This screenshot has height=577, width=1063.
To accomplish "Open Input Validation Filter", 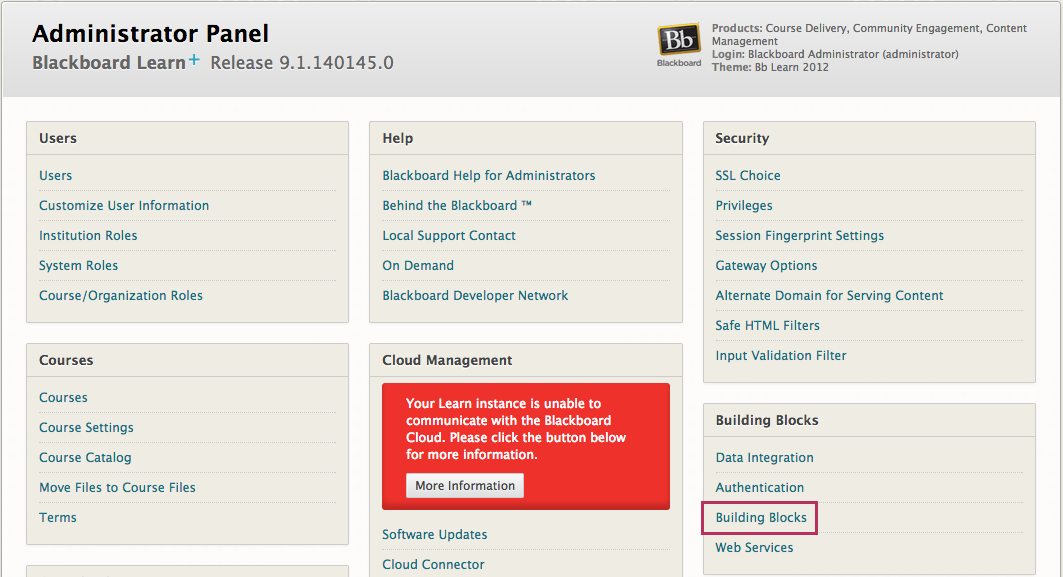I will coord(781,355).
